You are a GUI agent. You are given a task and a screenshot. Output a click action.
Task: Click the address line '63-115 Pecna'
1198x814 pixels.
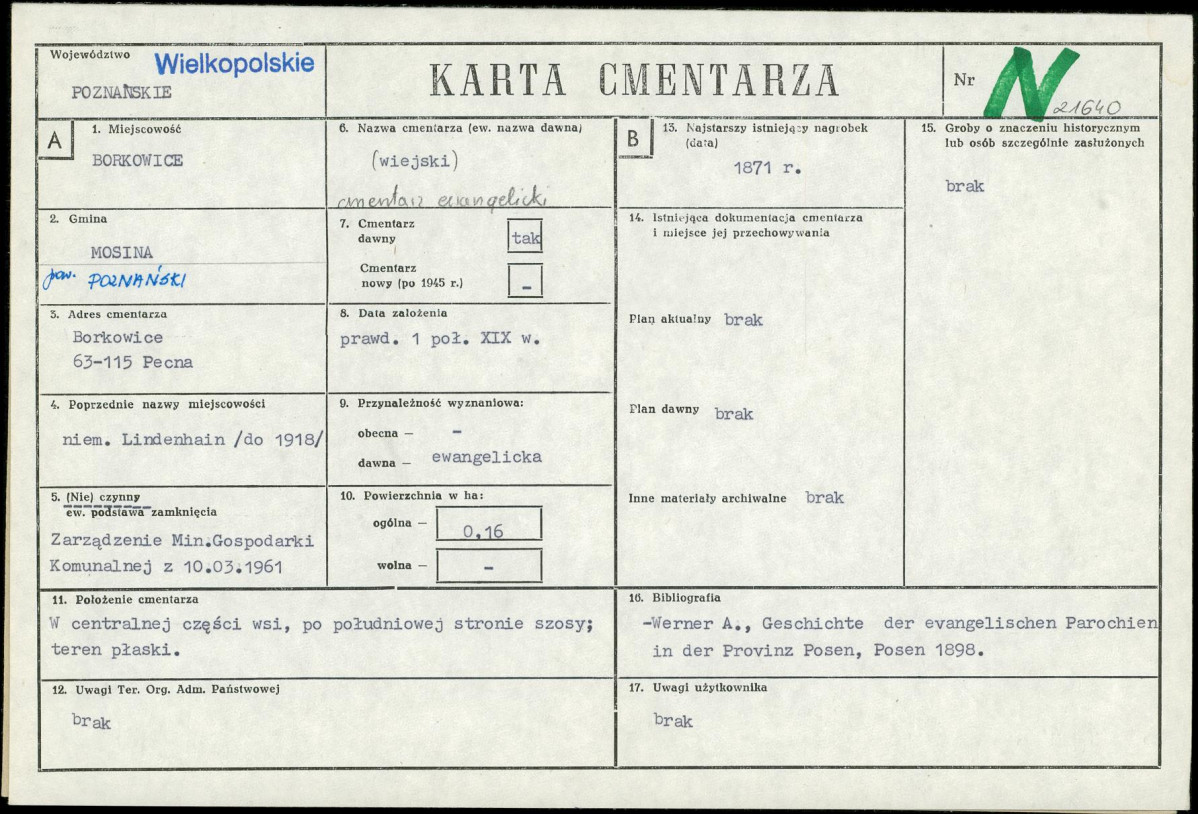coord(133,362)
